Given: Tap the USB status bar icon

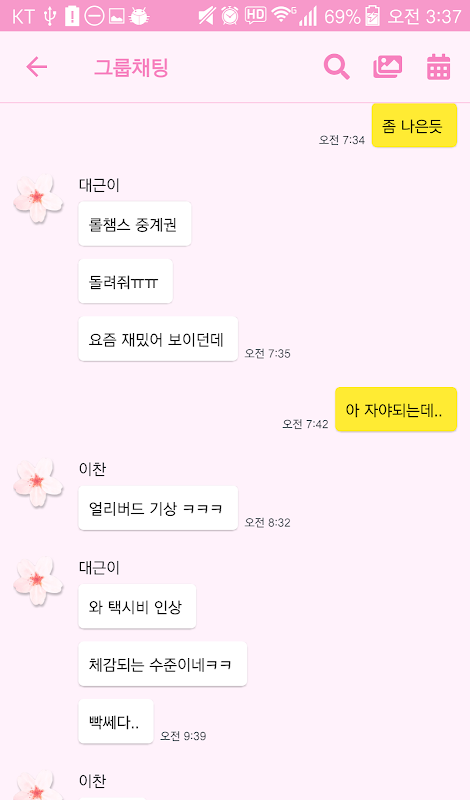Looking at the screenshot, I should point(50,16).
